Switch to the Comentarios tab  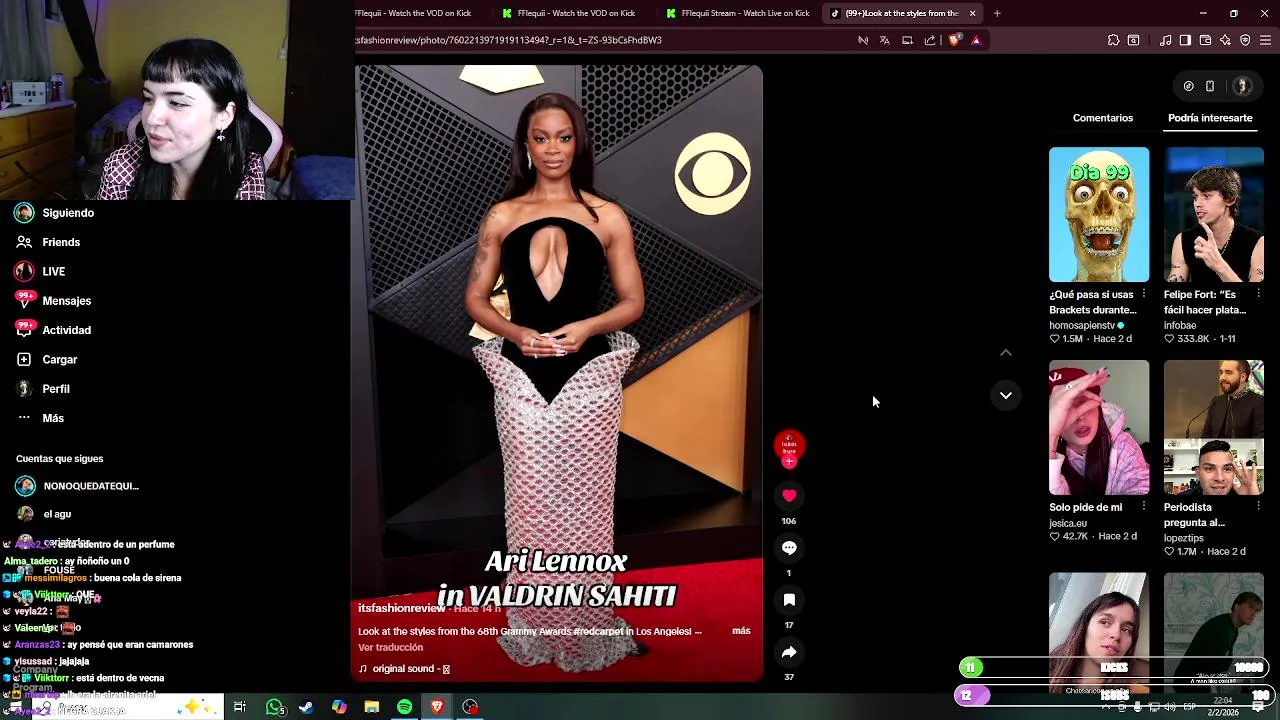[1103, 118]
